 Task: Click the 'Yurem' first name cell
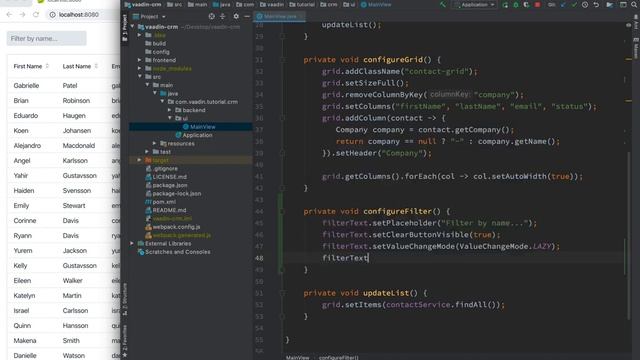click(23, 251)
